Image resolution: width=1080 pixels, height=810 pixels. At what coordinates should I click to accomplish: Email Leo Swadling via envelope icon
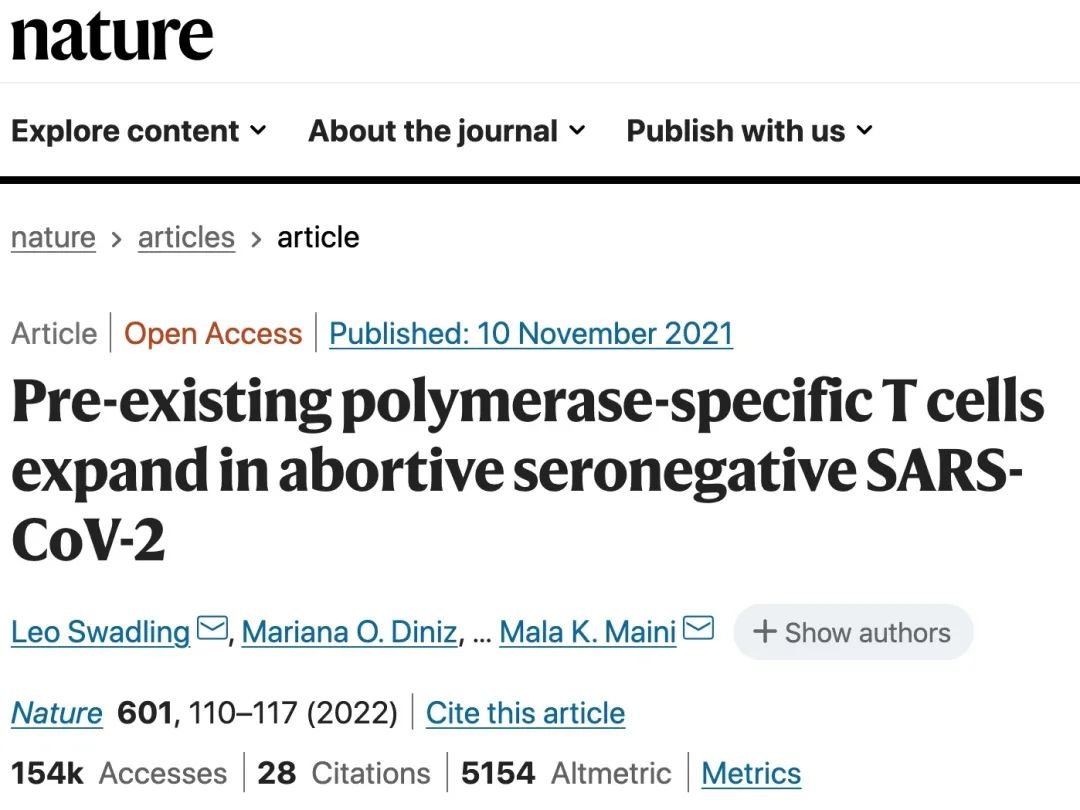click(x=212, y=629)
